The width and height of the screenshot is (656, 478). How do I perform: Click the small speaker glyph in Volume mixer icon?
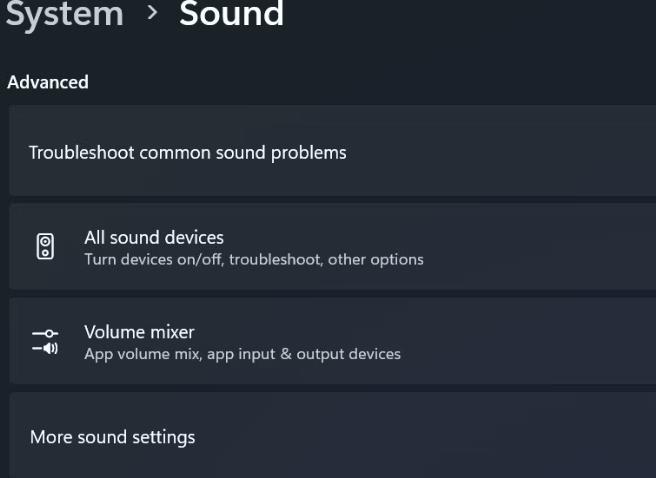pos(50,348)
